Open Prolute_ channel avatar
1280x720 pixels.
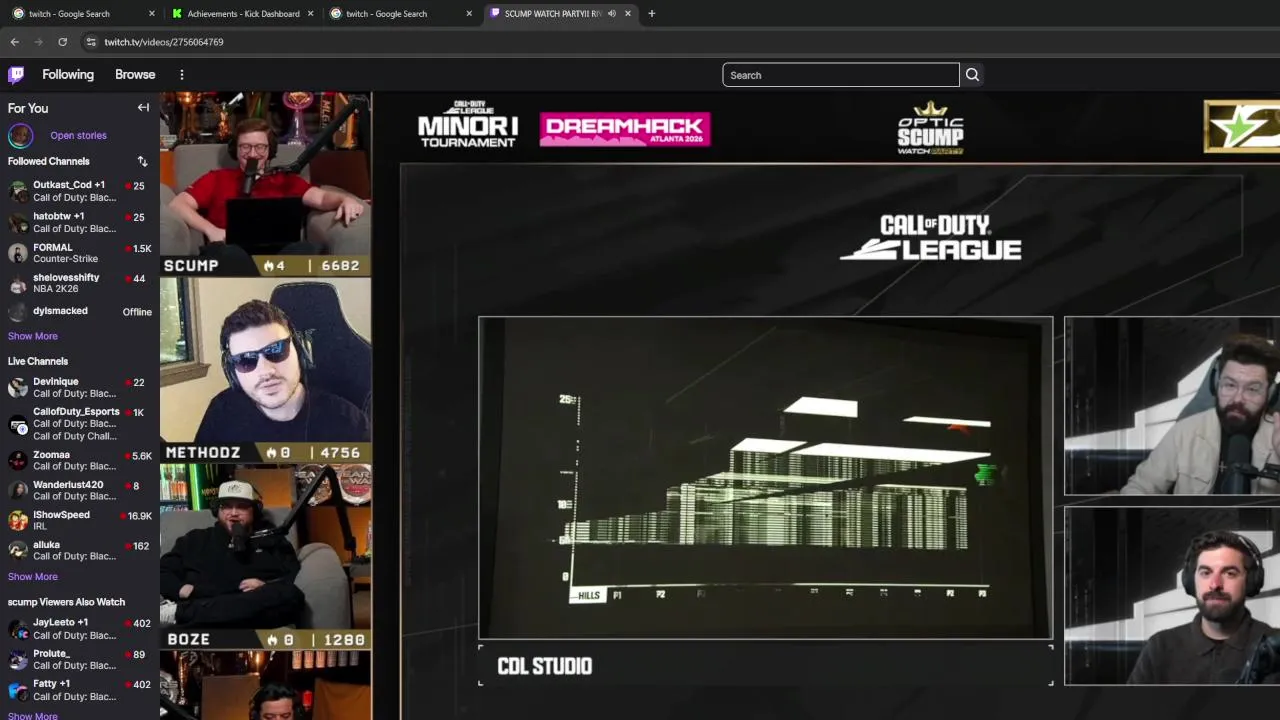point(18,659)
